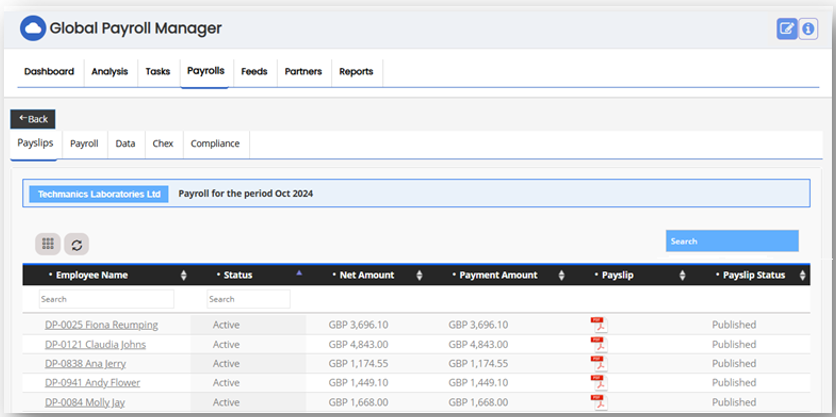Open PDF payslip for Fiona Reumping
This screenshot has width=836, height=417.
[599, 325]
